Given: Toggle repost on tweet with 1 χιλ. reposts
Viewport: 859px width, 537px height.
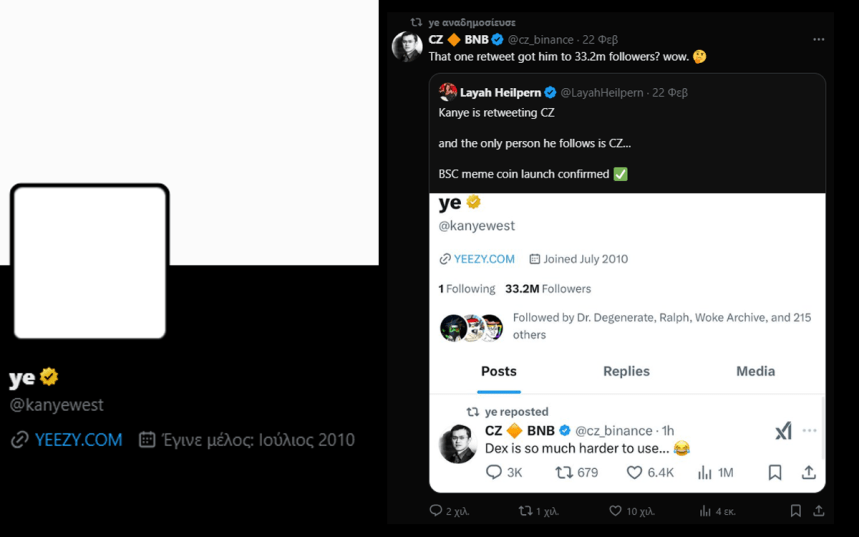Looking at the screenshot, I should pyautogui.click(x=526, y=511).
